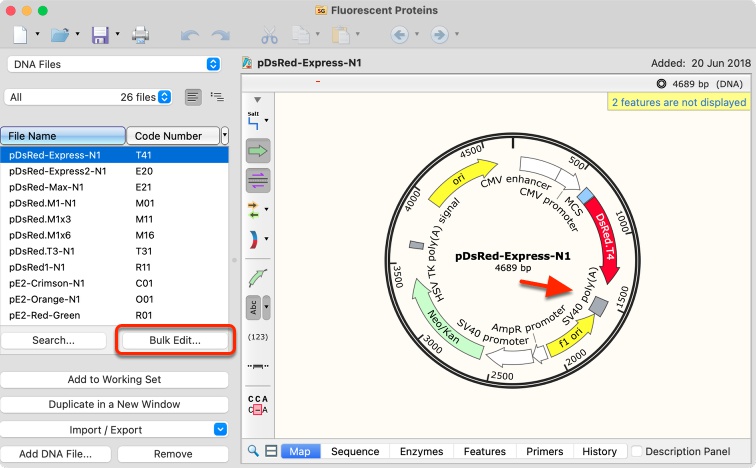Expand the save options dropdown arrow
Image resolution: width=756 pixels, height=468 pixels.
[118, 34]
